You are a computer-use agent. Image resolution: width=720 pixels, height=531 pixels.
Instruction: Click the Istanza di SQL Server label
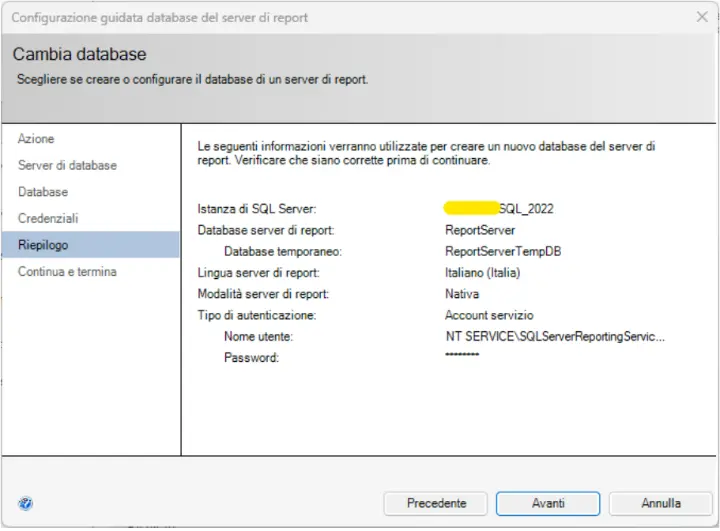point(257,209)
